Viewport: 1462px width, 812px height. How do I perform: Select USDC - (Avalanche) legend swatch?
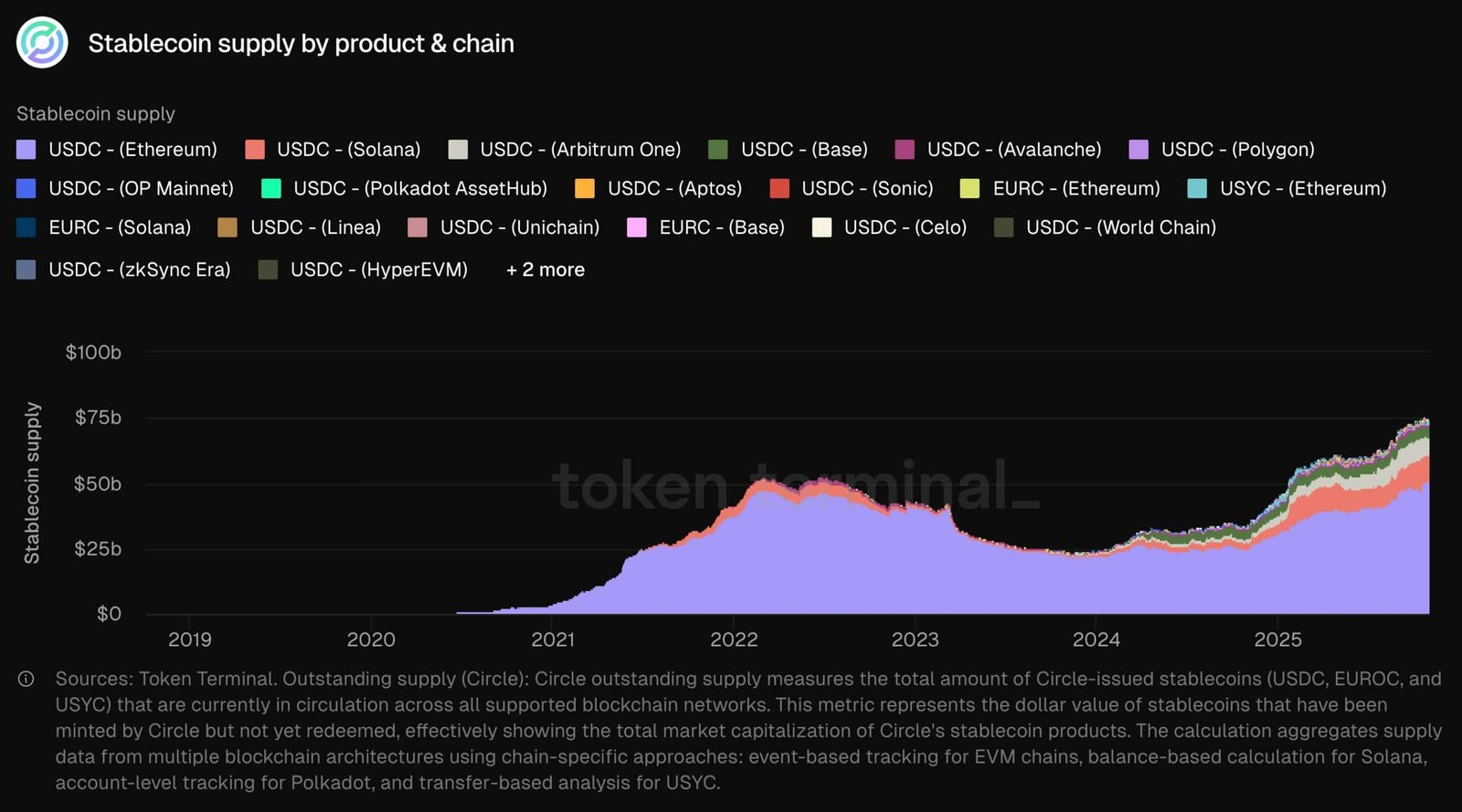click(905, 149)
